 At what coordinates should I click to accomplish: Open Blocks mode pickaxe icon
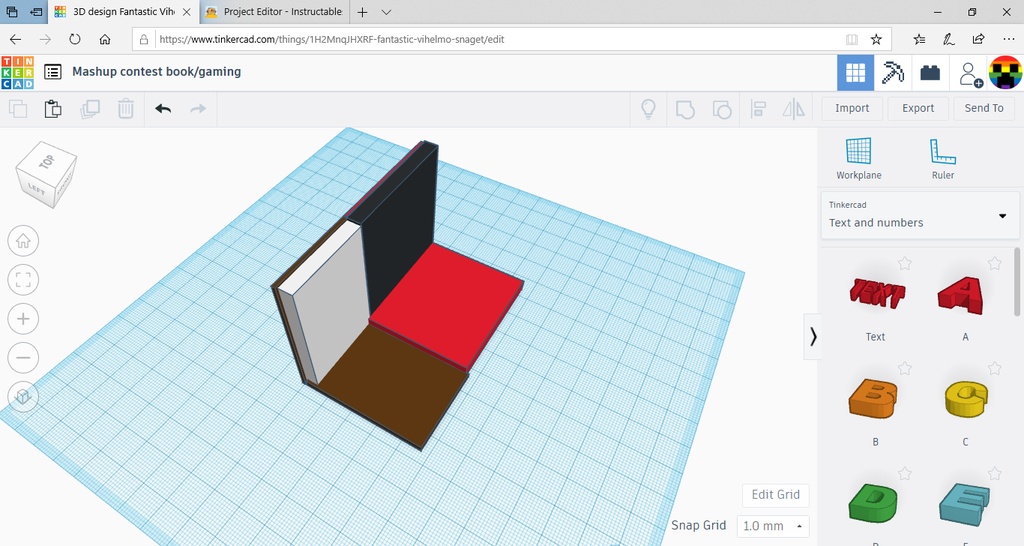[893, 72]
